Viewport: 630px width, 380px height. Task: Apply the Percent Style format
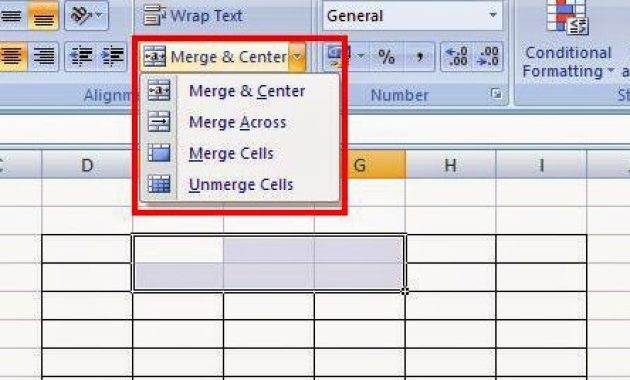386,57
